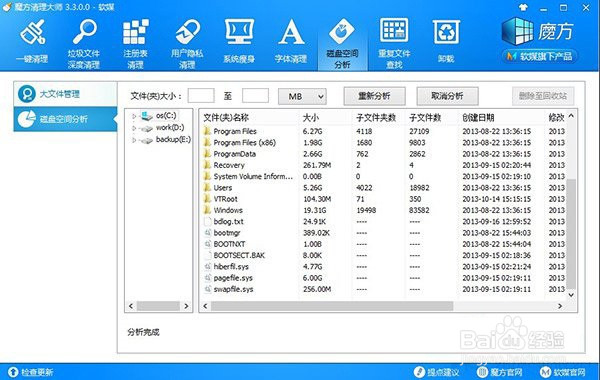Viewport: 600px width, 380px height.
Task: Select backup(E:) drive in tree
Action: pos(173,140)
